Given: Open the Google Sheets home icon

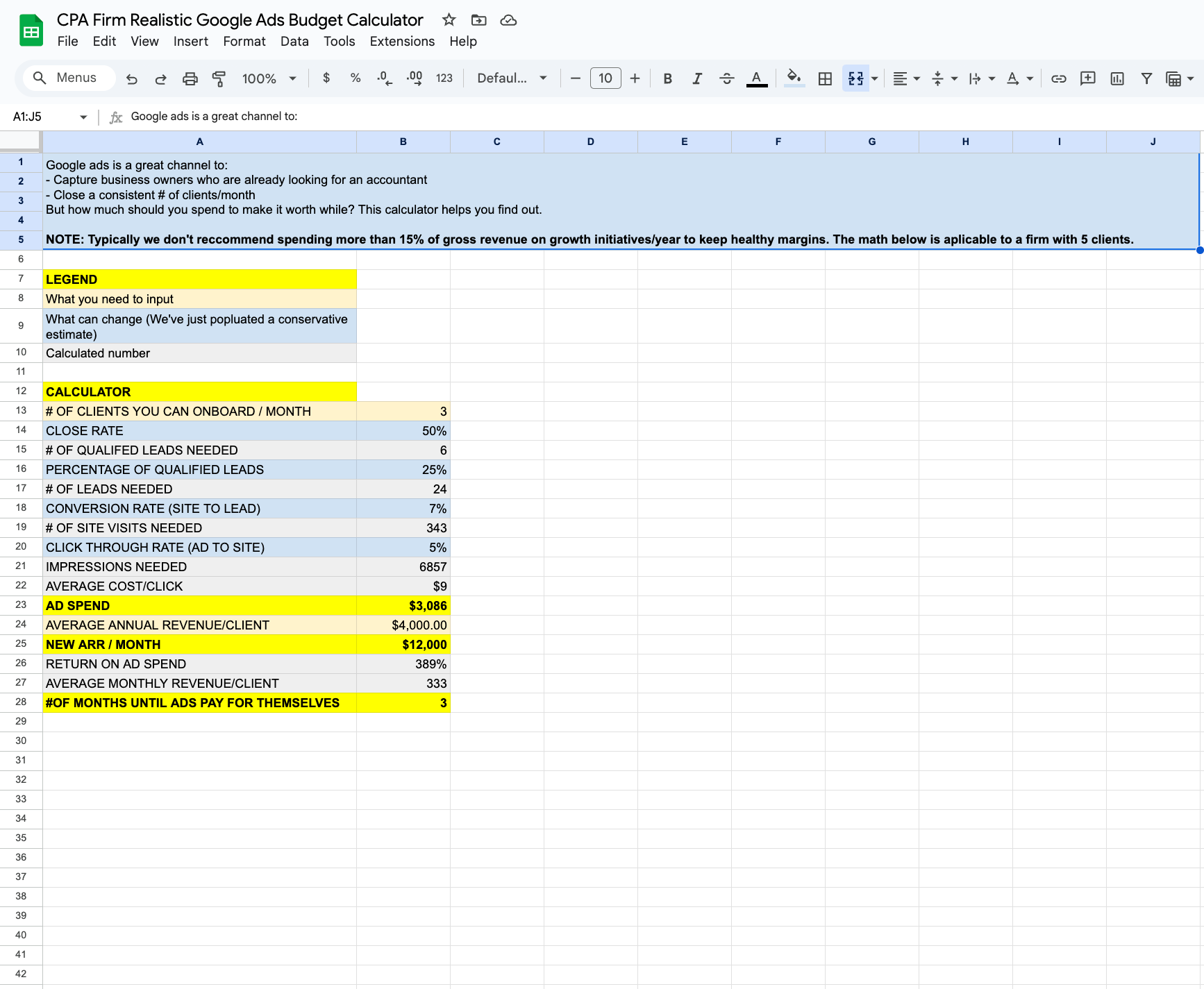Looking at the screenshot, I should [31, 31].
